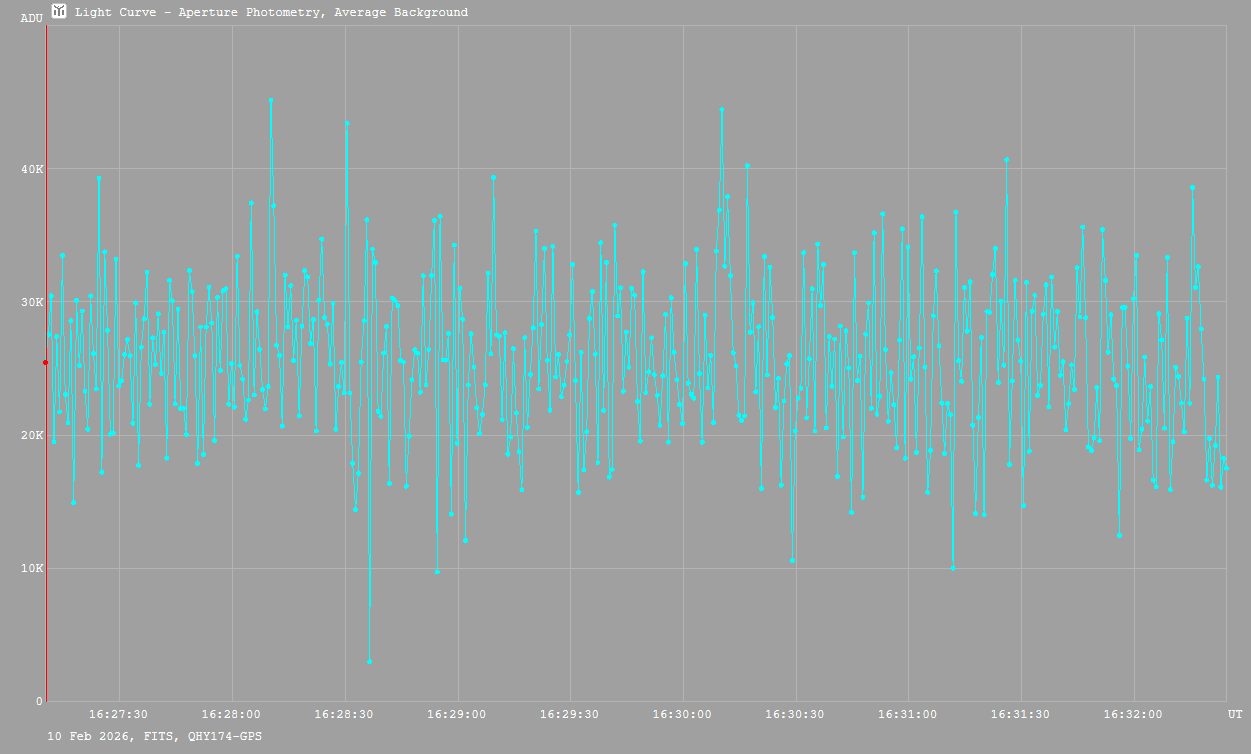Click the 16:27:30 time axis label

(x=119, y=714)
